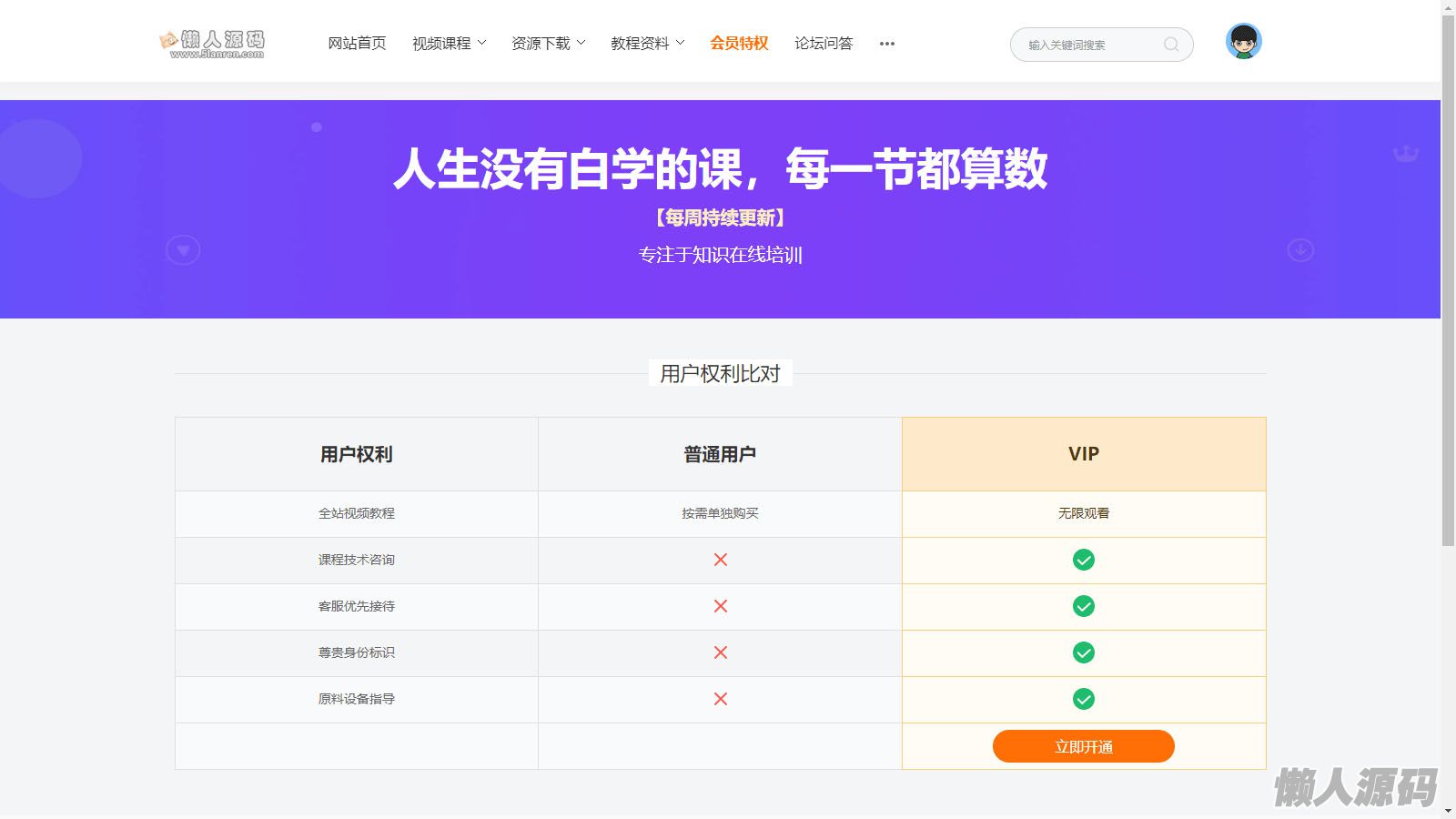
Task: Open 论坛问答 navigation item
Action: point(824,44)
